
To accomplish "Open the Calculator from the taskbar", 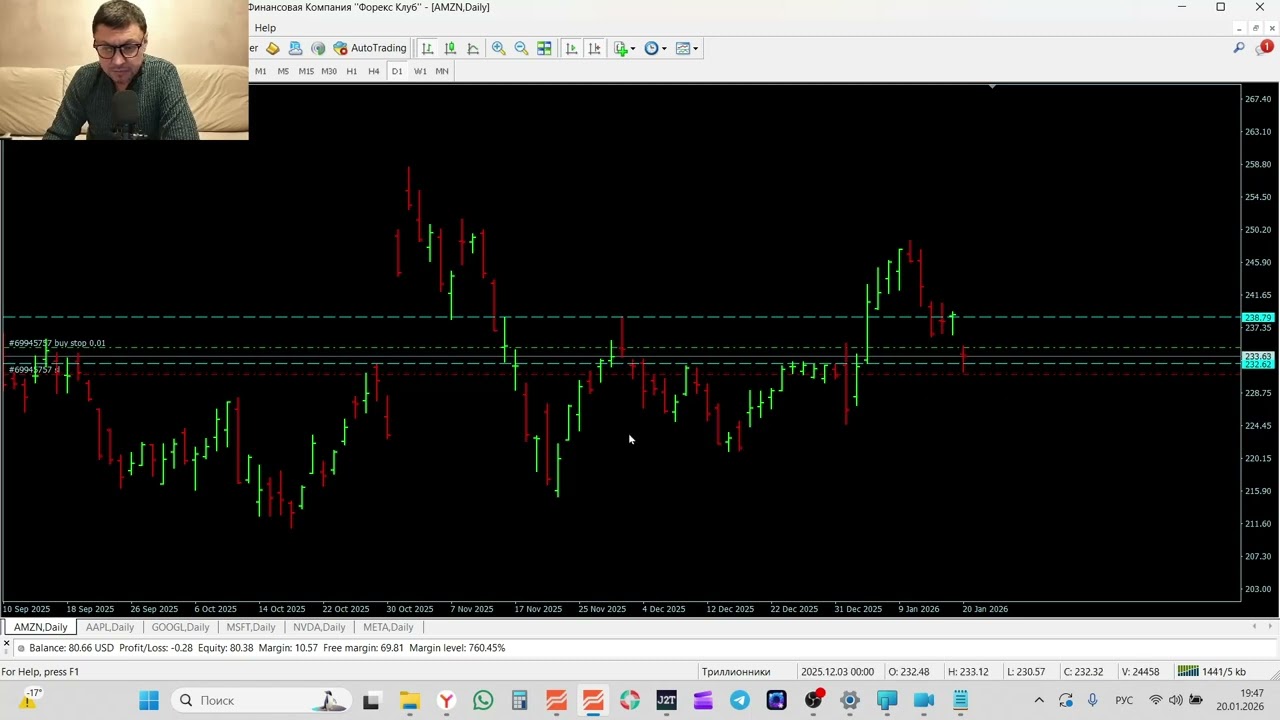I will tap(520, 700).
